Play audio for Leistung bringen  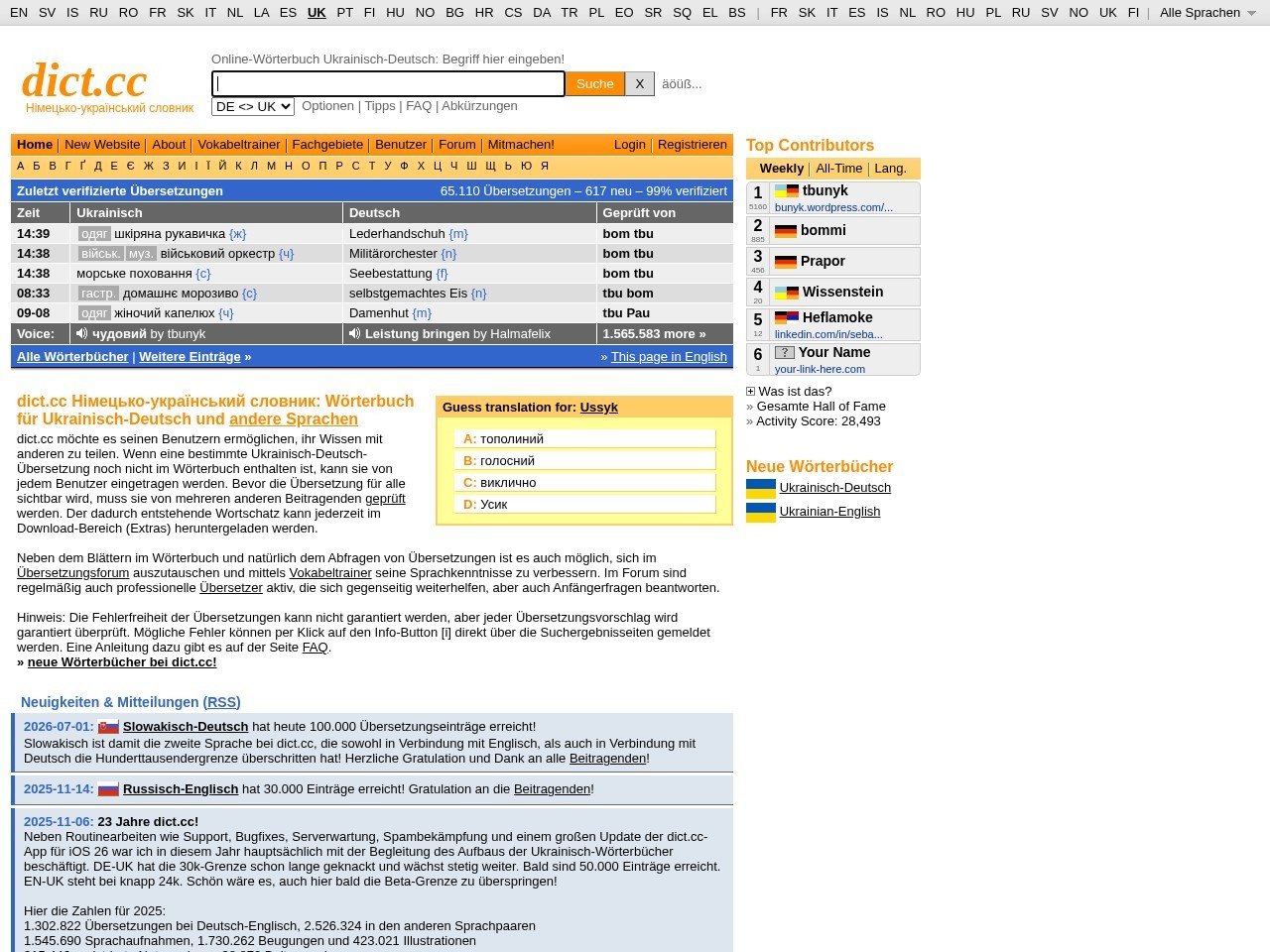(355, 334)
